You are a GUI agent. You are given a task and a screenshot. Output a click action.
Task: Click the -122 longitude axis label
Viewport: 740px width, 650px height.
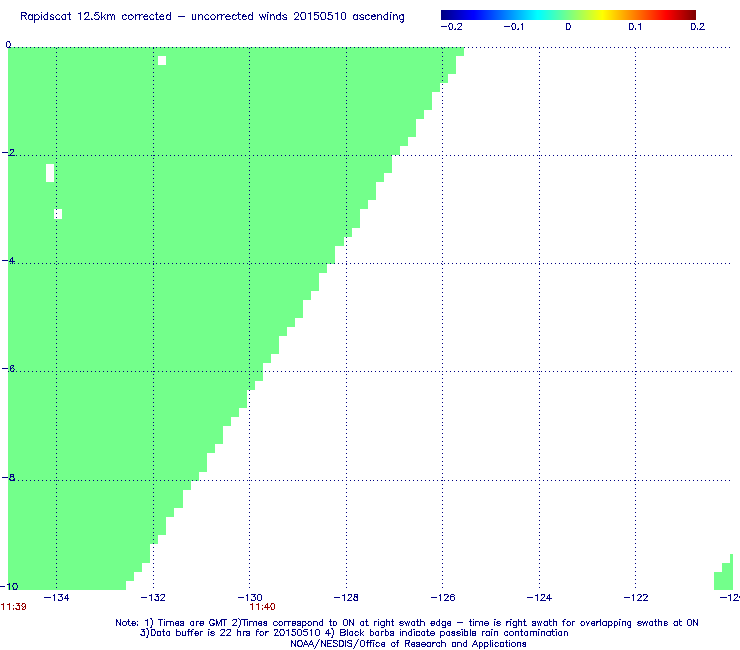(636, 598)
